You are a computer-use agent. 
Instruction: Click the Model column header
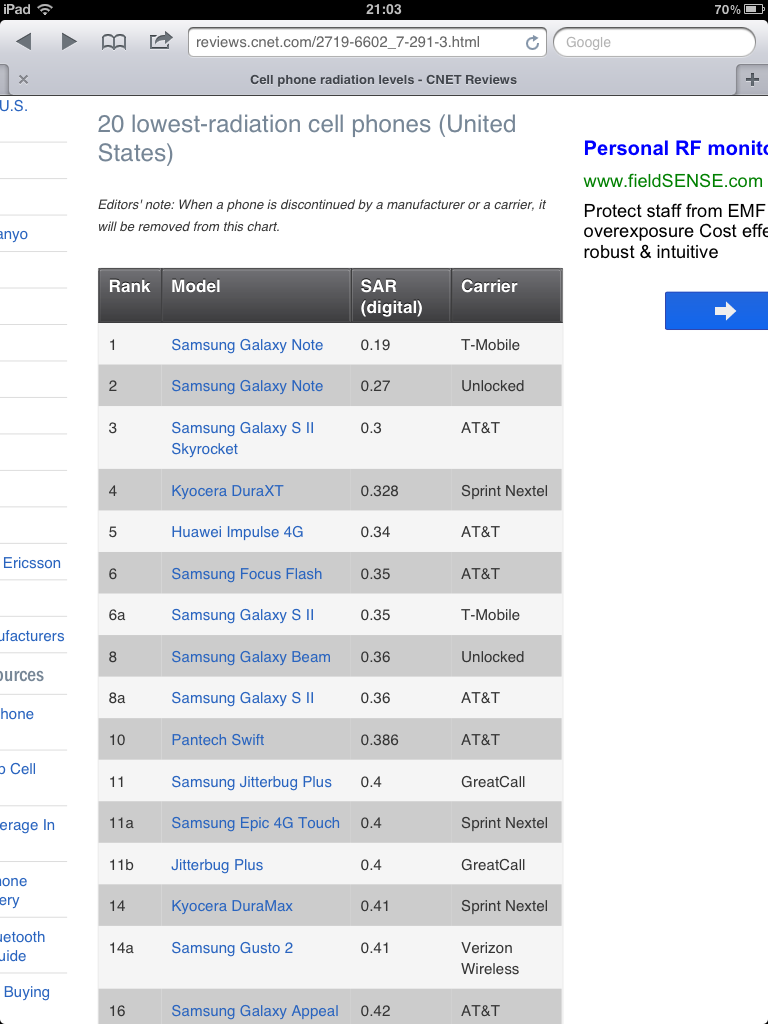pos(256,295)
